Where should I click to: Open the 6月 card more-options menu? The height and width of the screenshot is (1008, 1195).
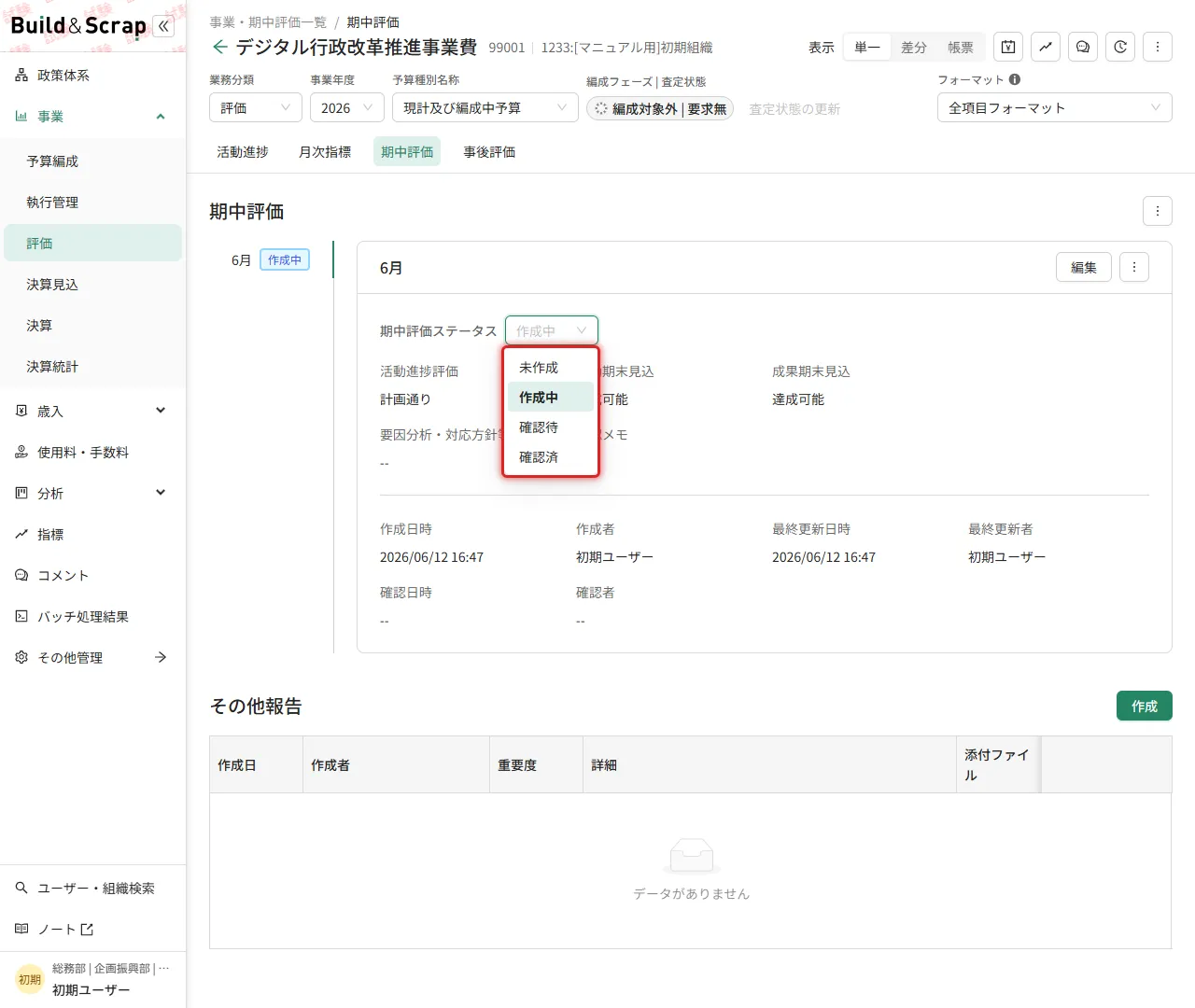pos(1134,267)
